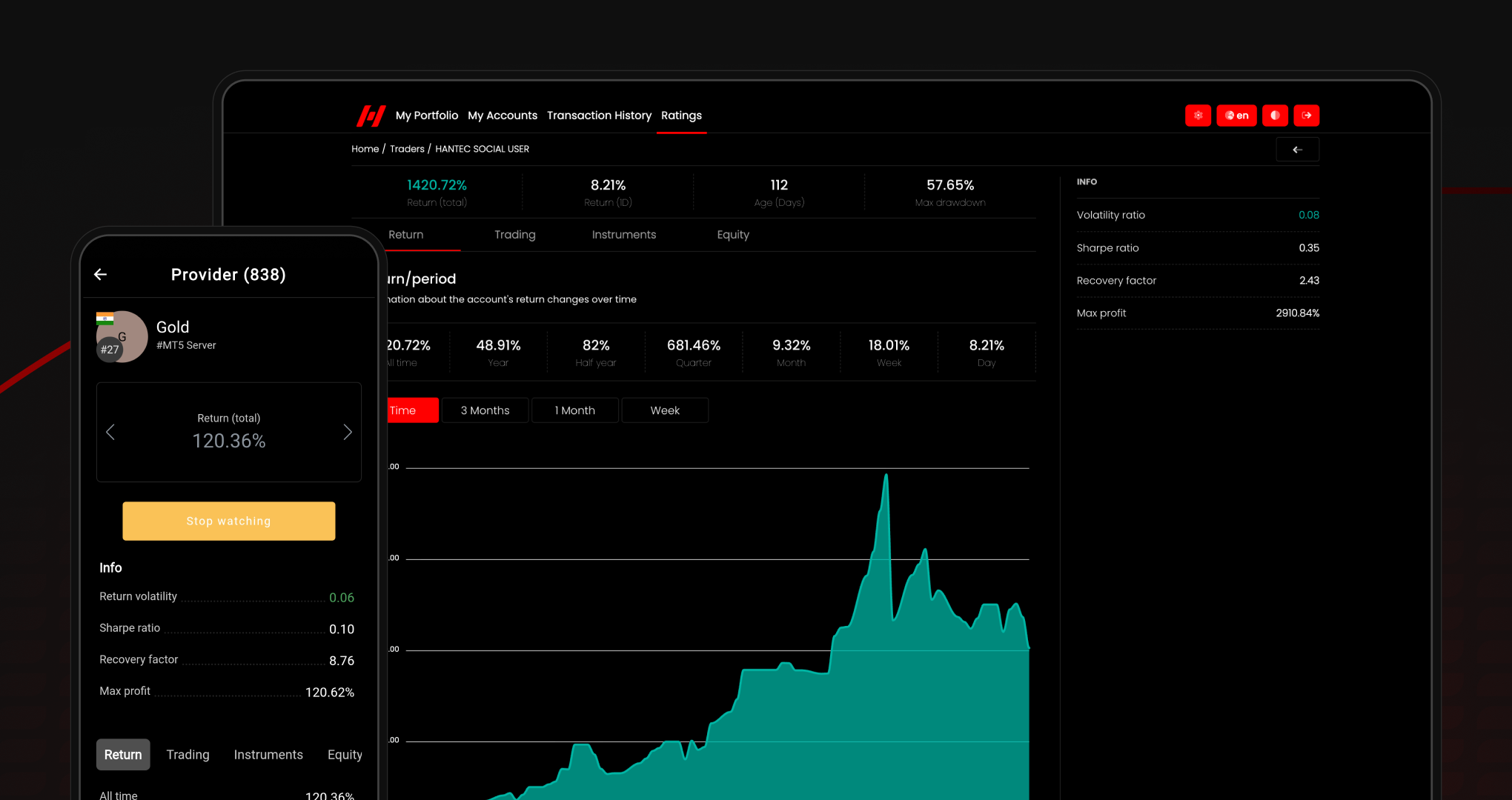Open the Ratings menu item

pos(681,116)
